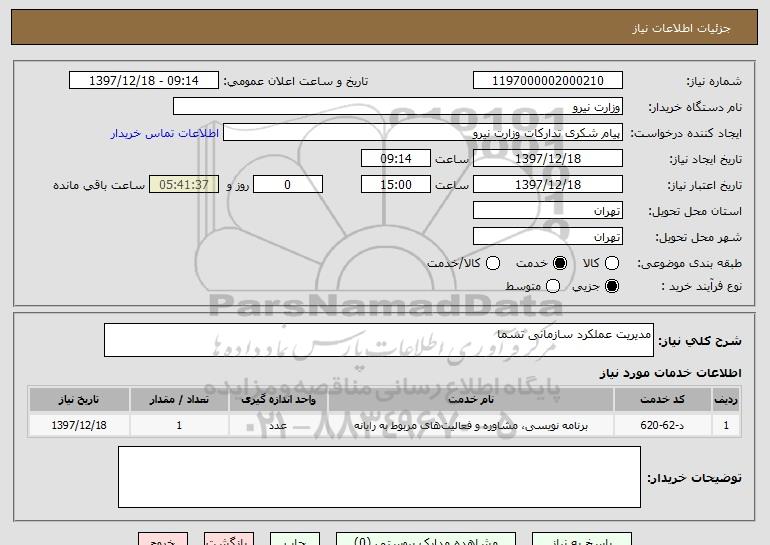Click the ردیف column header
Screen dimensions: 770x545
726,400
